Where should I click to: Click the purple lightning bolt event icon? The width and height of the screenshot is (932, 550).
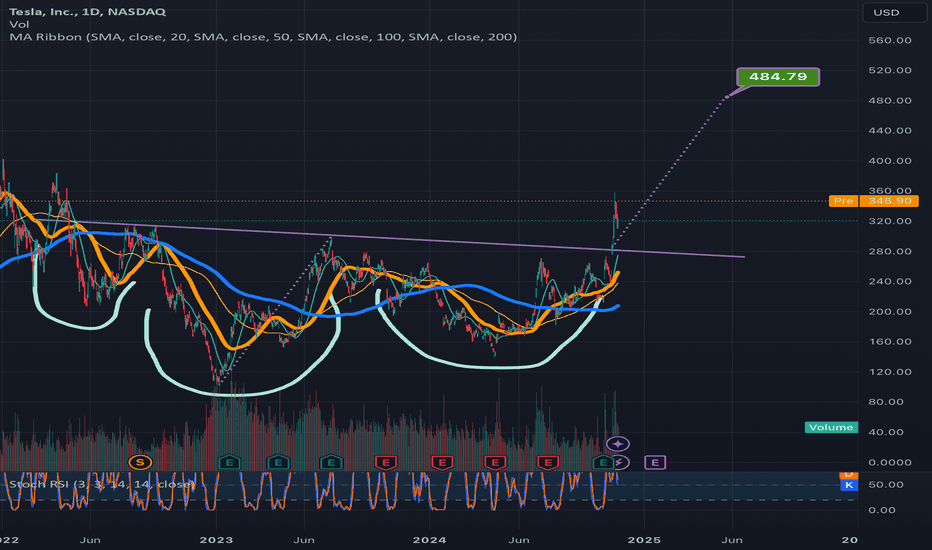[x=620, y=462]
